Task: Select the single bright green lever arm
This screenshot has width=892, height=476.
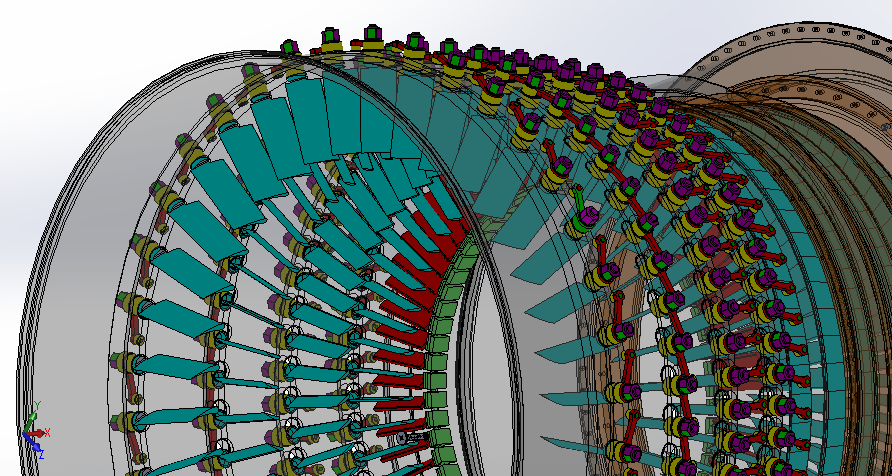Action: point(579,199)
